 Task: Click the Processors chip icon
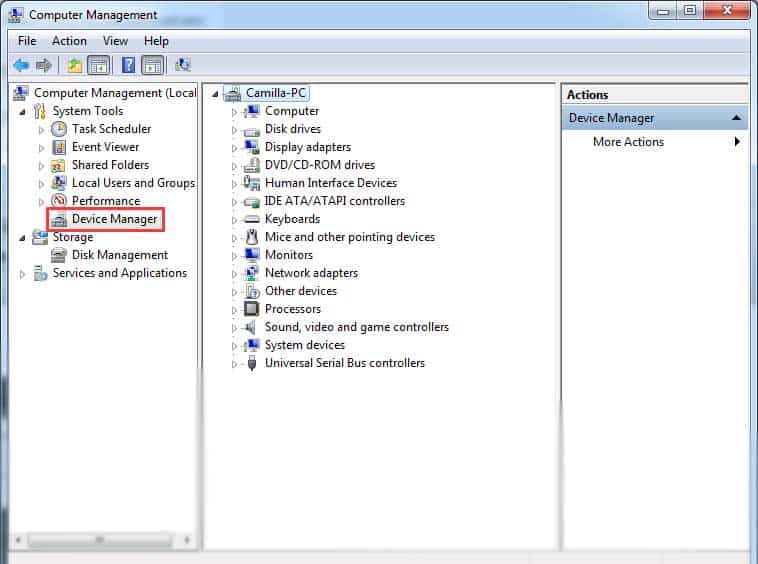(252, 309)
